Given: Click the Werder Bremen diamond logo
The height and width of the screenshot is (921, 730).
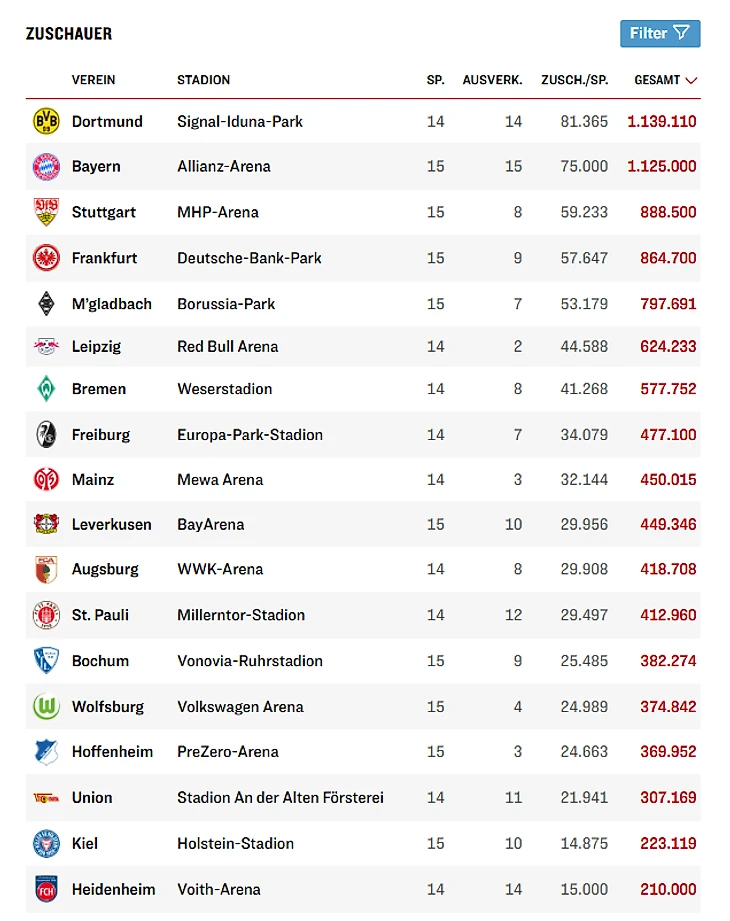Looking at the screenshot, I should 46,389.
